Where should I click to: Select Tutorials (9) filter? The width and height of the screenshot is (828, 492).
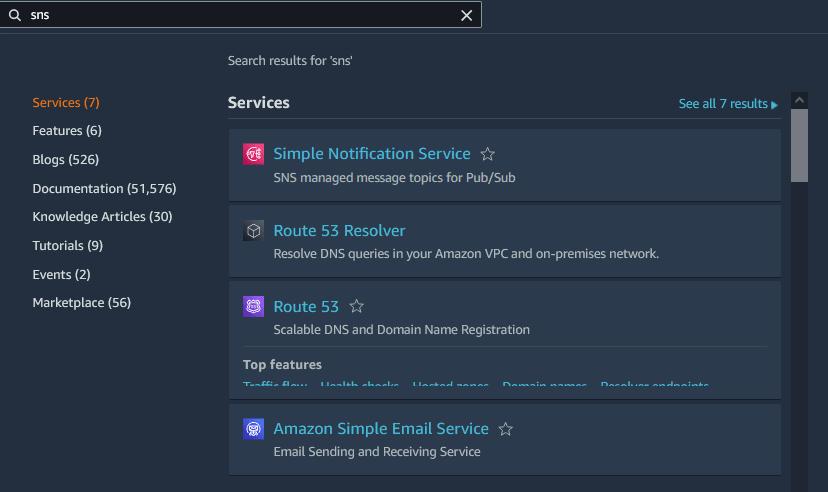tap(68, 245)
